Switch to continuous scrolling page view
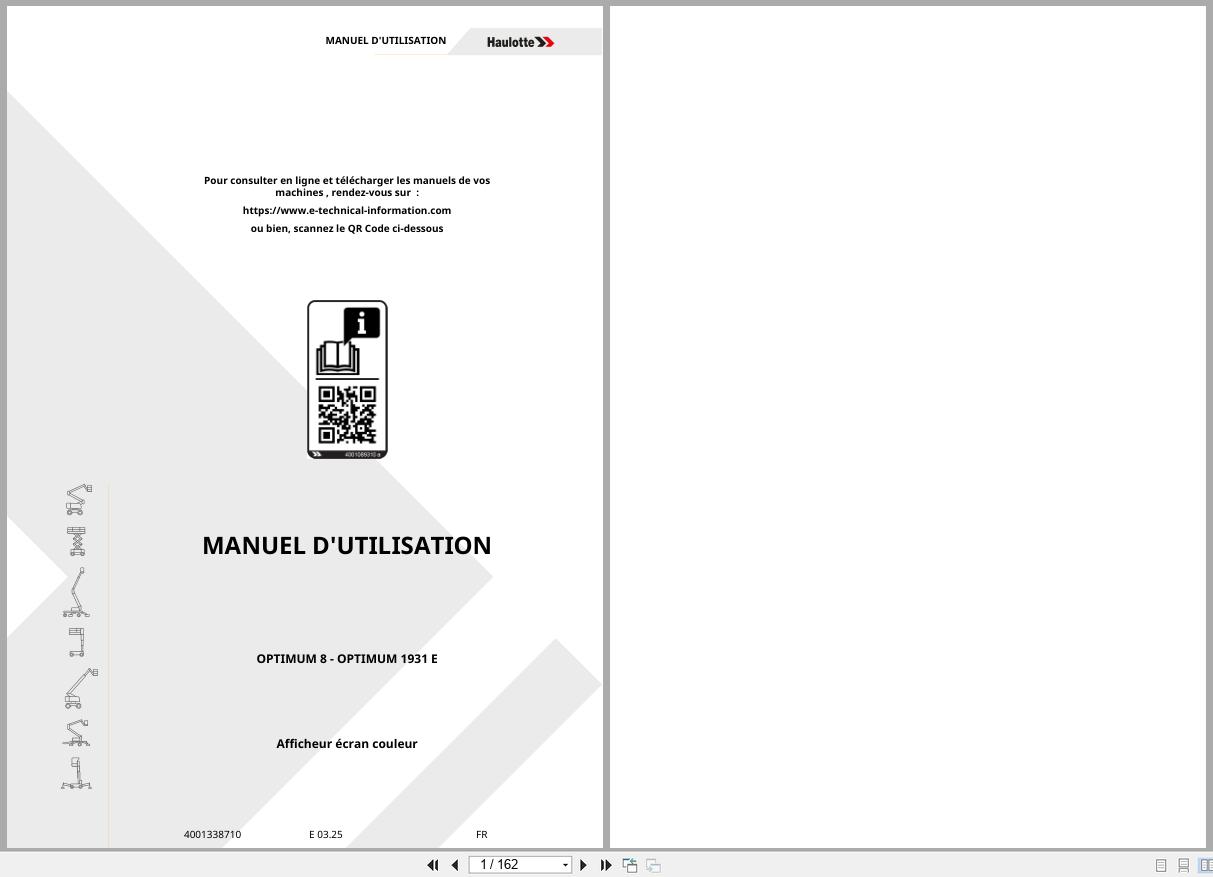 coord(1183,865)
